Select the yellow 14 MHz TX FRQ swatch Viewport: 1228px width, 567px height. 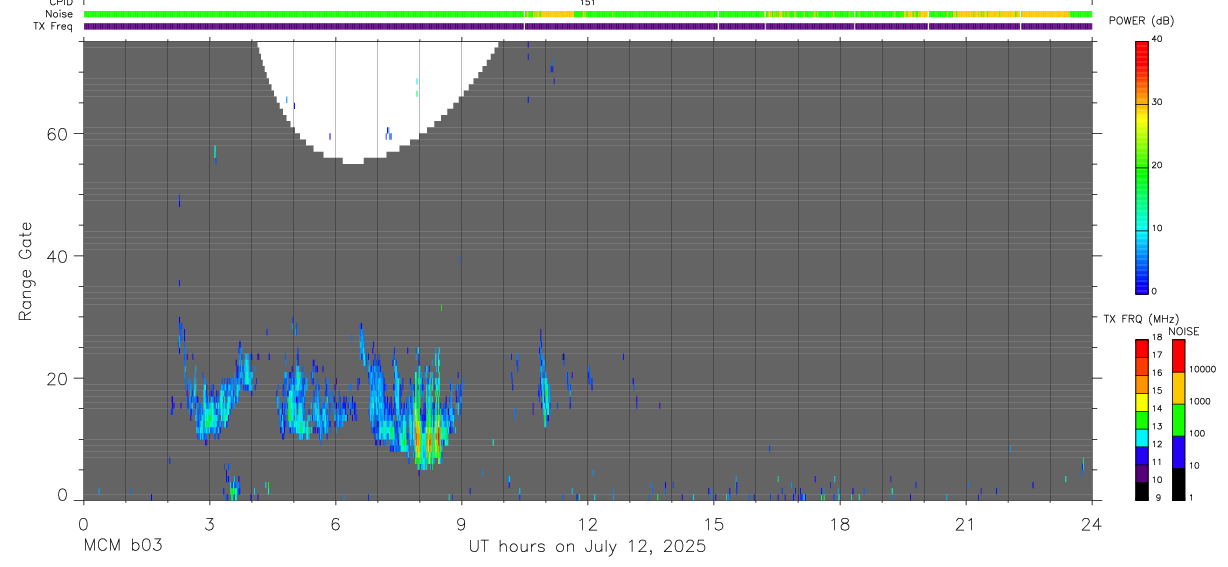1142,404
